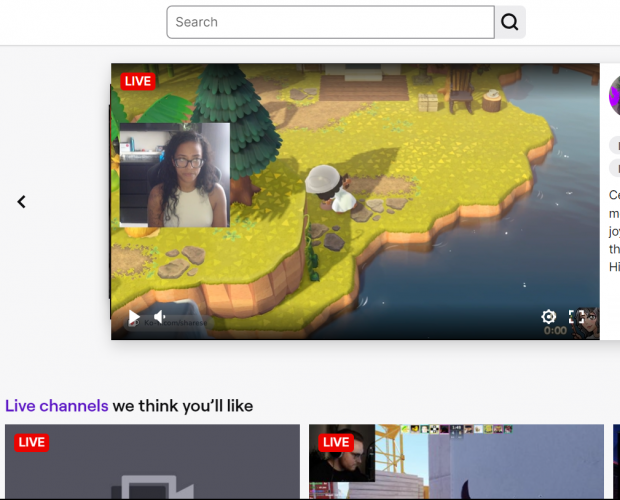This screenshot has width=620, height=500.
Task: Click the LIVE badge on featured stream
Action: [x=138, y=81]
